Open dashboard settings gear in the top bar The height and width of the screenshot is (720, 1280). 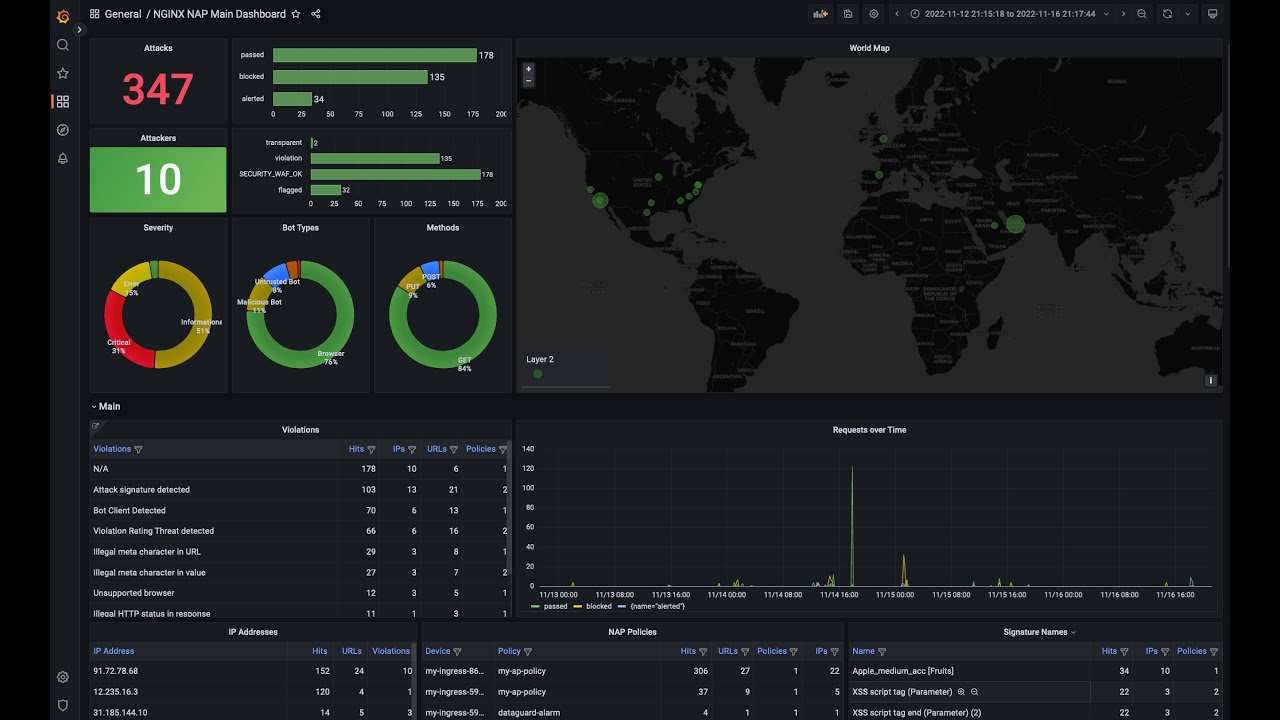[x=874, y=14]
